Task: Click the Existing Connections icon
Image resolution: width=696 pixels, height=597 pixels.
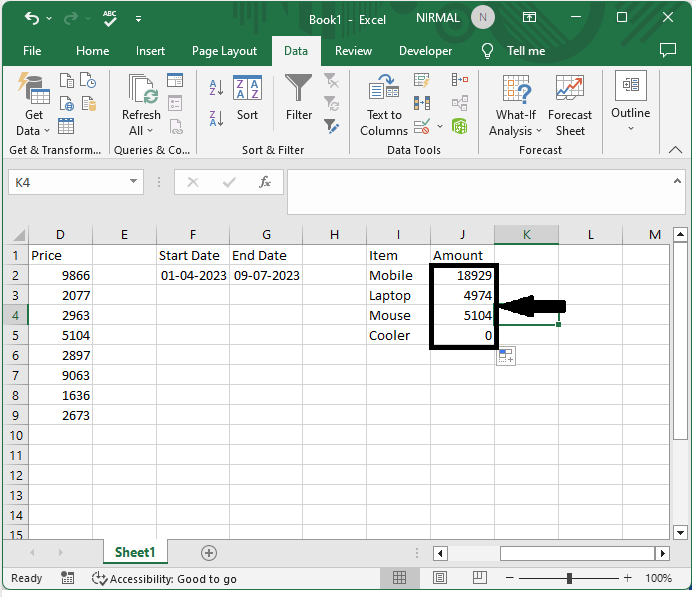Action: tap(89, 103)
